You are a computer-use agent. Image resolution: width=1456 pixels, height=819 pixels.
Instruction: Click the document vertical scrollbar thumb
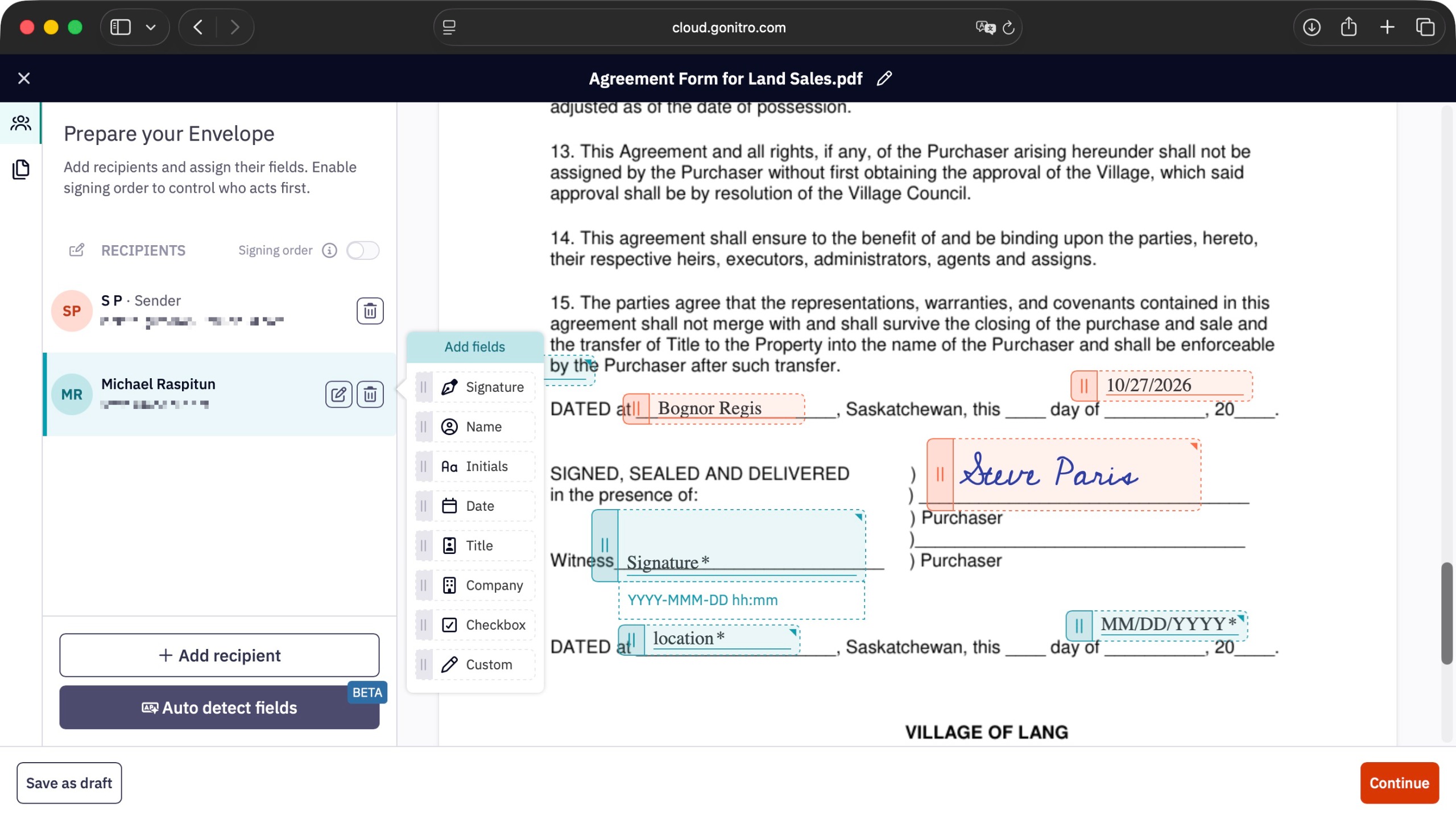tap(1446, 613)
